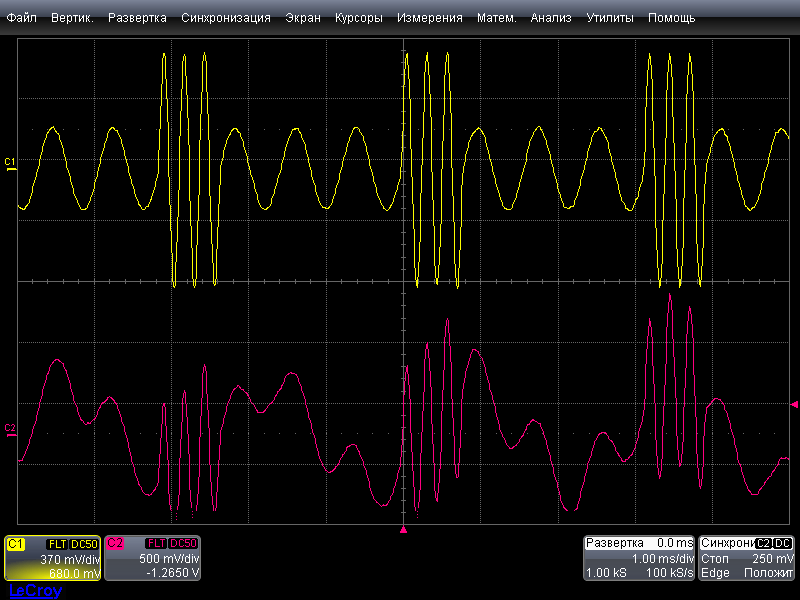The width and height of the screenshot is (800, 600).
Task: Open the Экран menu
Action: coord(303,18)
